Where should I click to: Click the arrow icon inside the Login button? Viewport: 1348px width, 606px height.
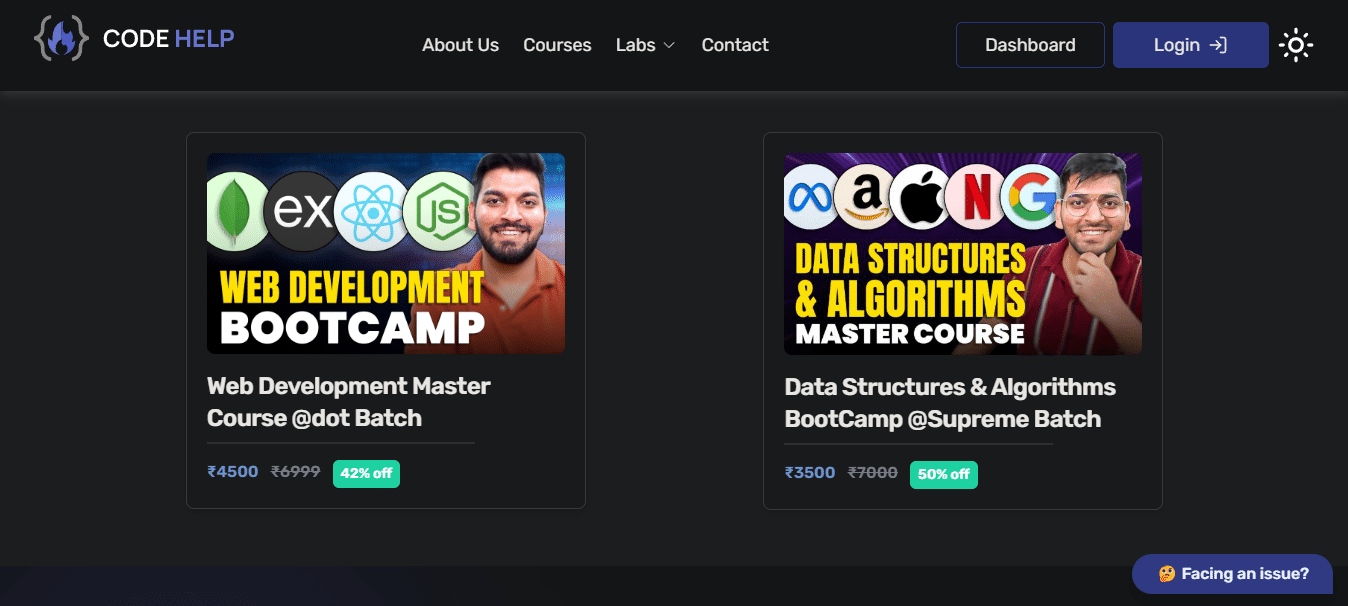pos(1218,45)
